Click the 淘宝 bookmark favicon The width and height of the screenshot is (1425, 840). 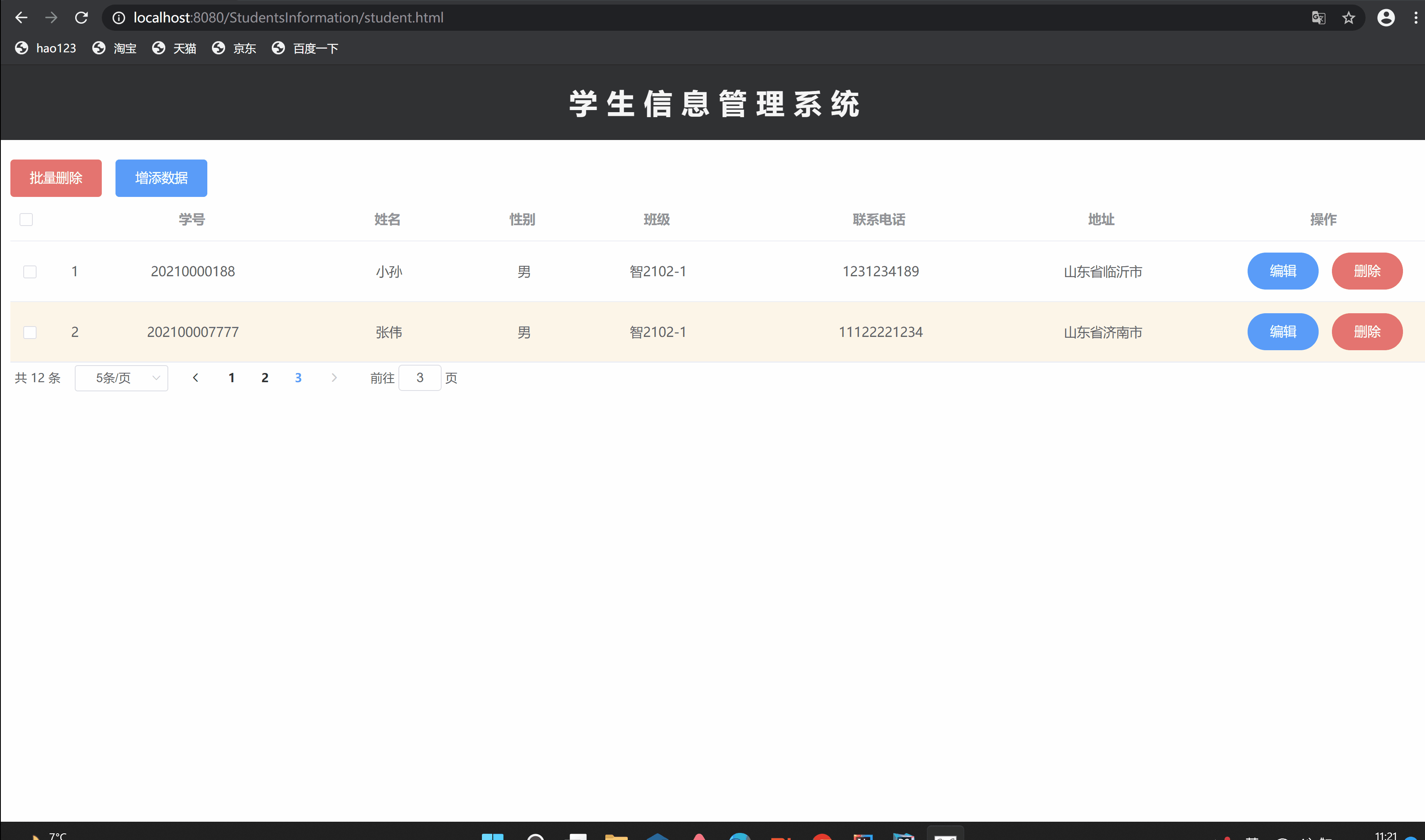[98, 48]
